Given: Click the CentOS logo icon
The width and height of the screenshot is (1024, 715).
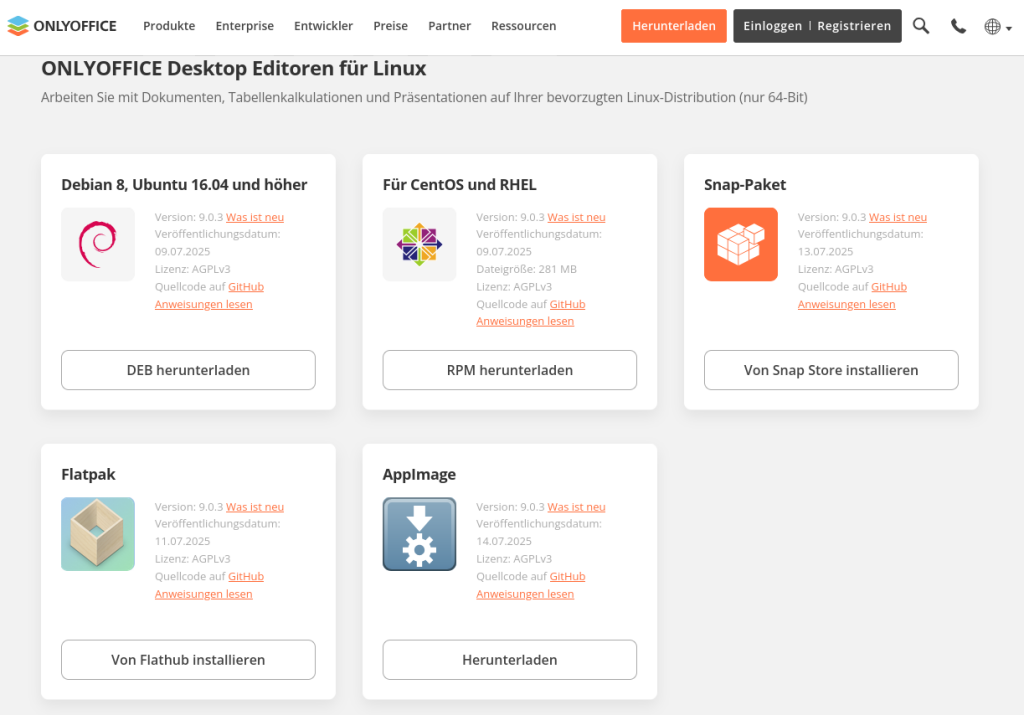Looking at the screenshot, I should 419,244.
